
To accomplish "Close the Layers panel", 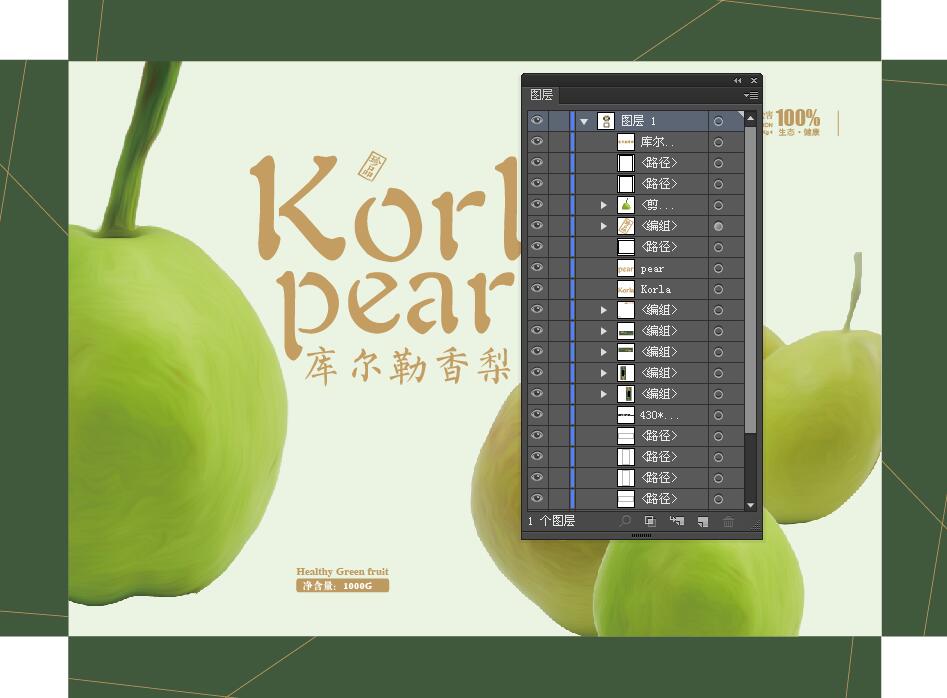I will pyautogui.click(x=754, y=80).
